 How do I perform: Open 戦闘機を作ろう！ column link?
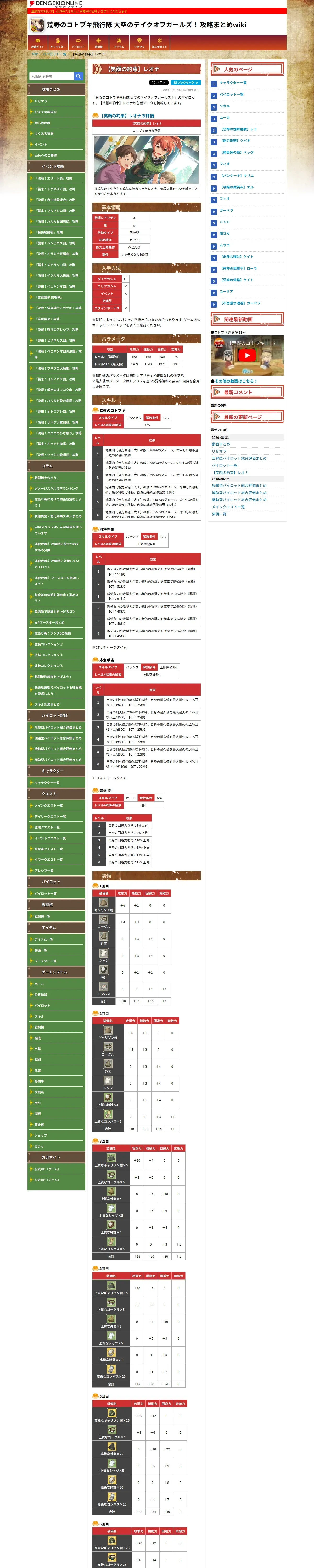coord(56,477)
